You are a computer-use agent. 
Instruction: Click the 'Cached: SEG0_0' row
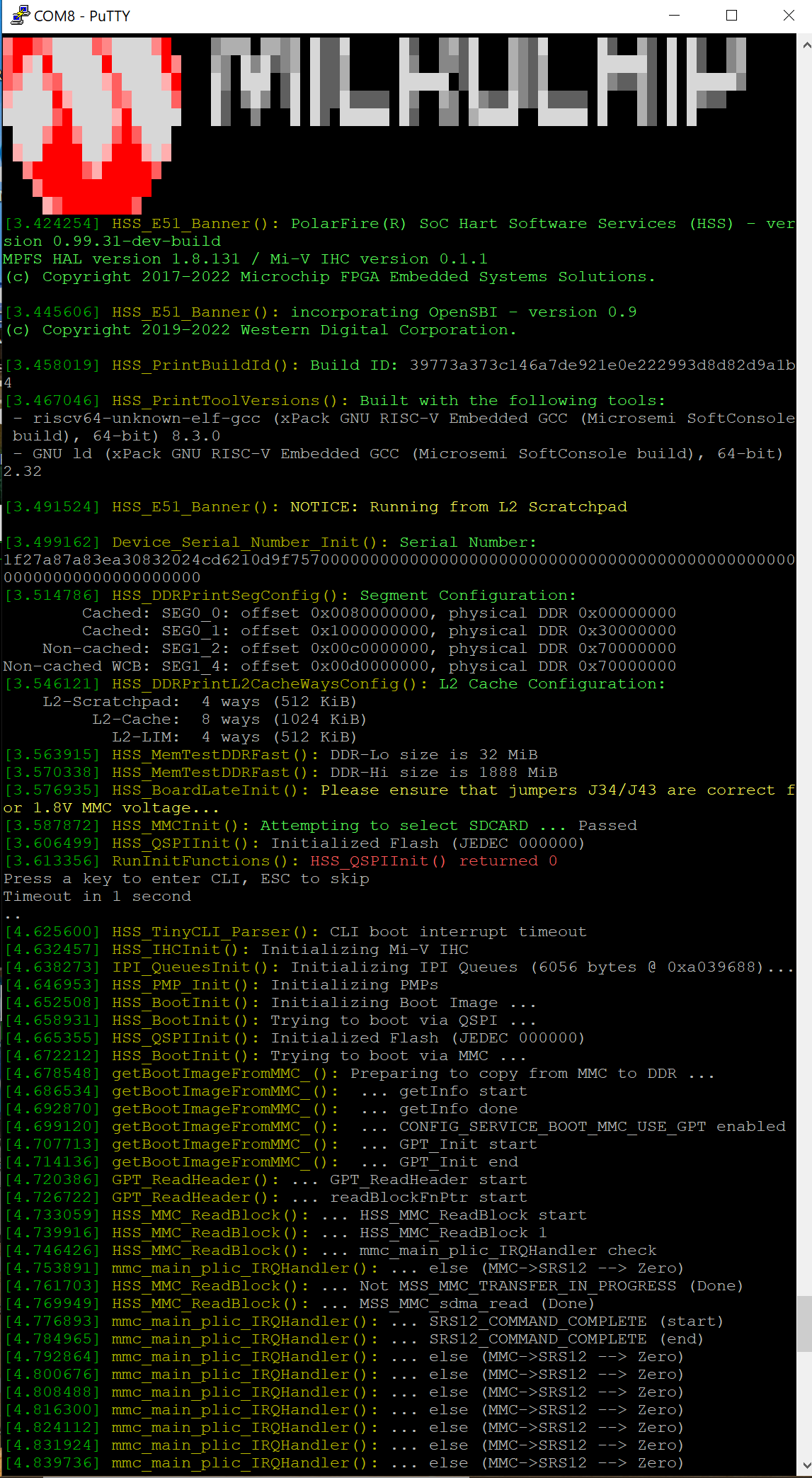[379, 613]
